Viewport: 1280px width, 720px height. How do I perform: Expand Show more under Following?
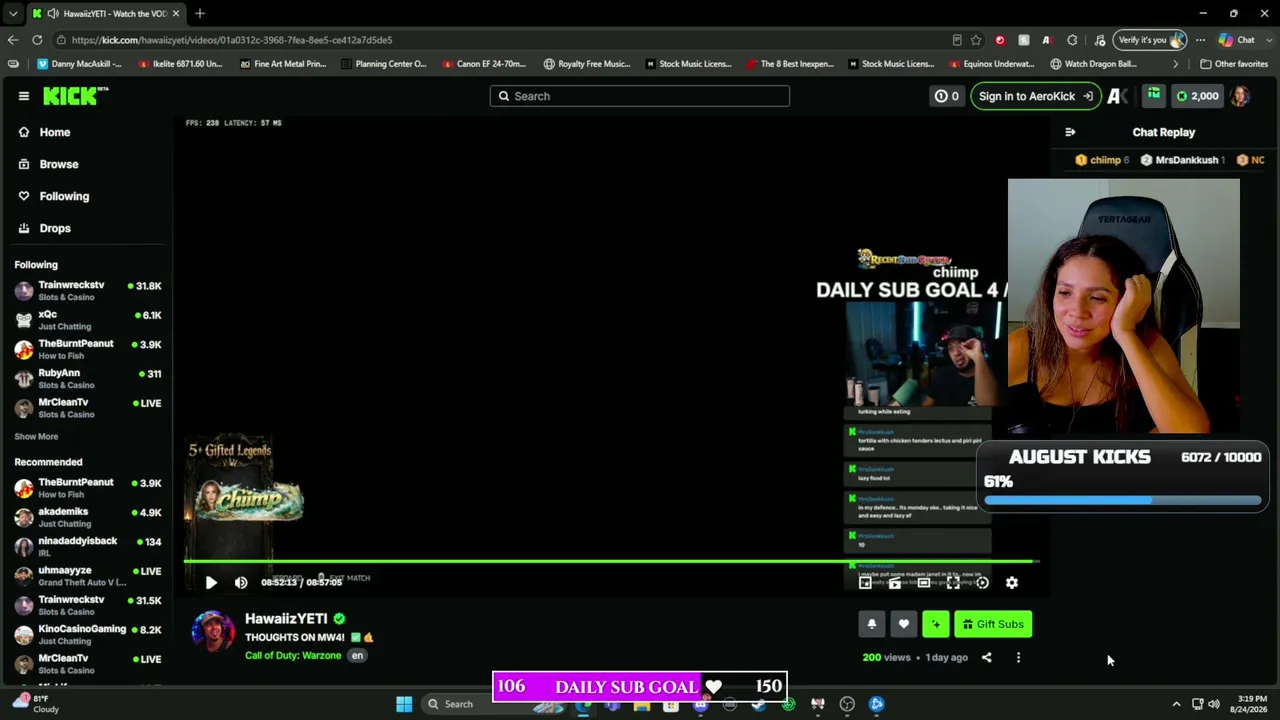pyautogui.click(x=36, y=436)
